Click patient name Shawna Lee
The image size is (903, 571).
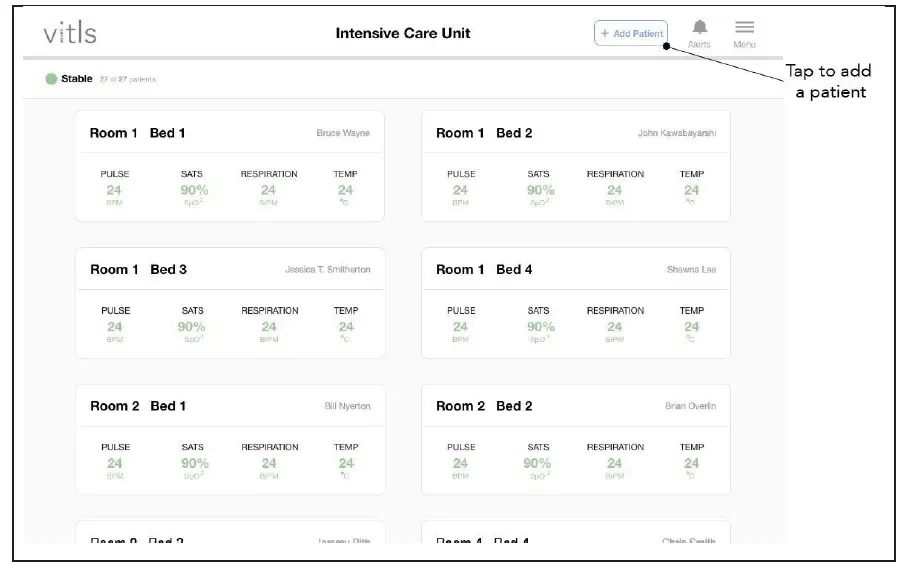point(691,270)
